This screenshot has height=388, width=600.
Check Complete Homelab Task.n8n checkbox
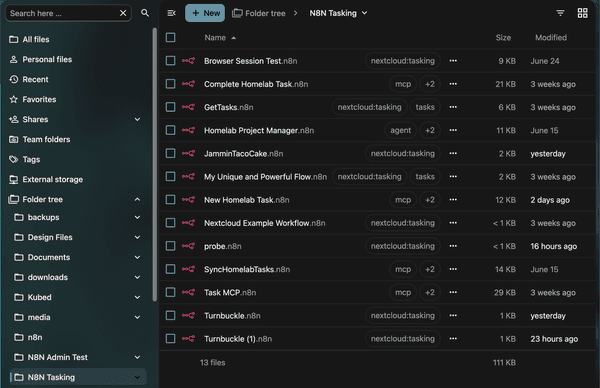171,84
